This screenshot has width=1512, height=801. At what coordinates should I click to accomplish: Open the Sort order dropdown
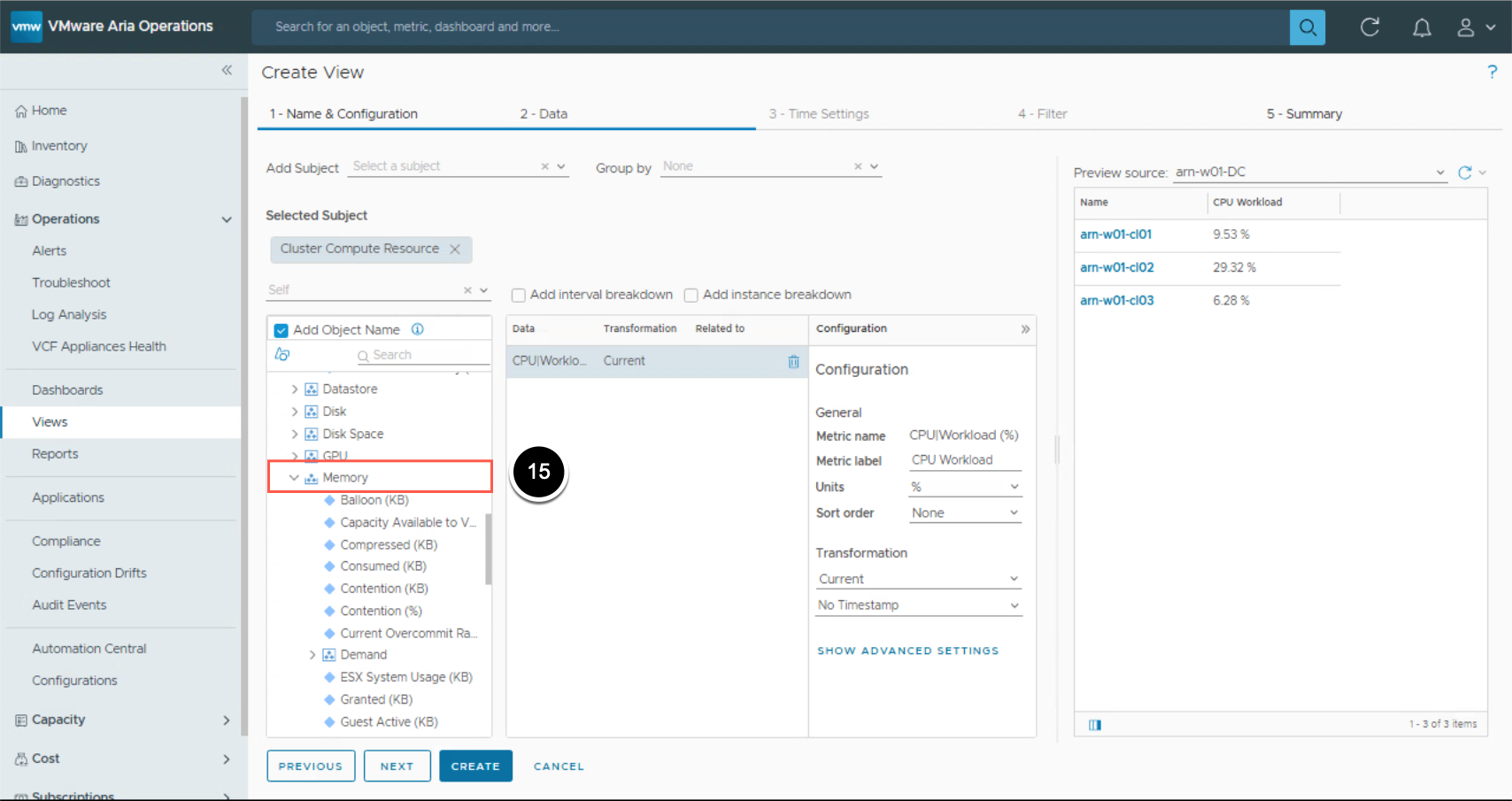pos(965,513)
